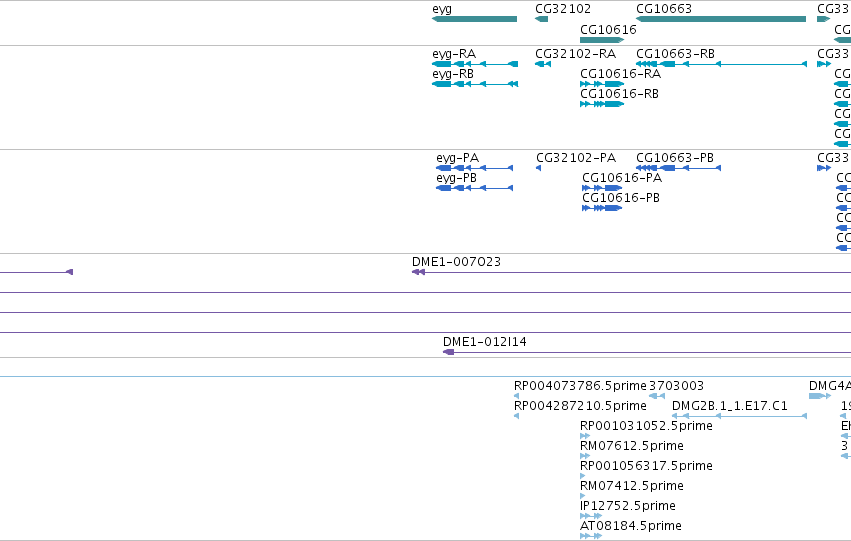Screen dimensions: 851x541
Task: Open the IP12752.5prime EST label
Action: coord(628,506)
